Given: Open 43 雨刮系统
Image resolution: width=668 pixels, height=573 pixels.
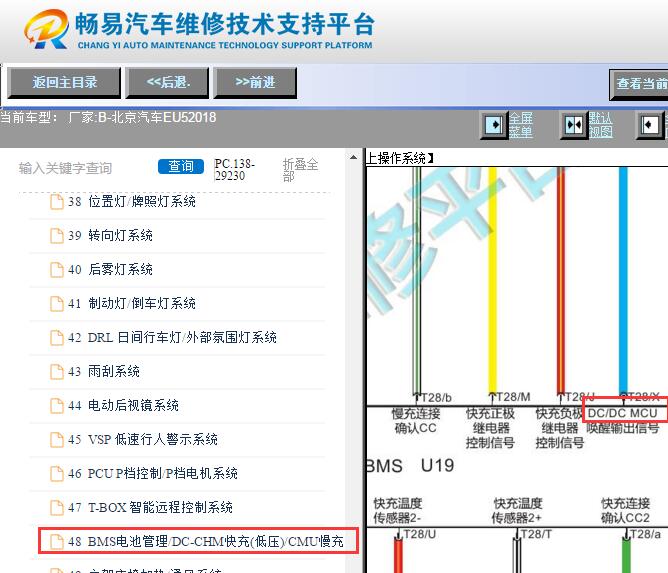Looking at the screenshot, I should pyautogui.click(x=114, y=371).
